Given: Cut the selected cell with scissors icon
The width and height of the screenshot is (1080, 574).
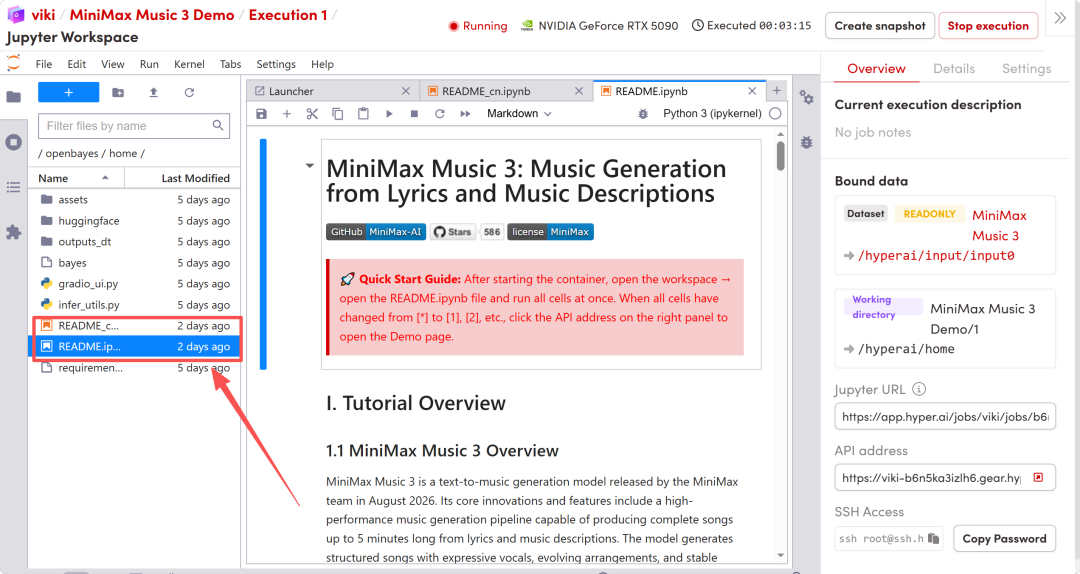Looking at the screenshot, I should 312,114.
